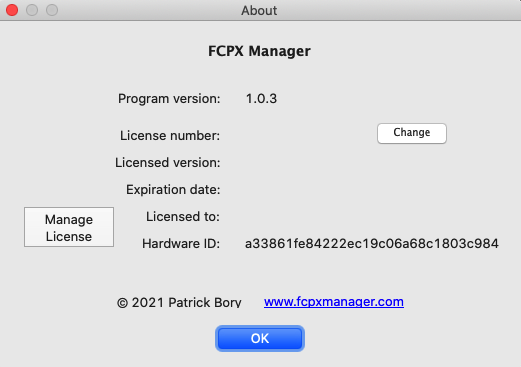
Task: Confirm the dialog with the OK button
Action: pos(260,338)
